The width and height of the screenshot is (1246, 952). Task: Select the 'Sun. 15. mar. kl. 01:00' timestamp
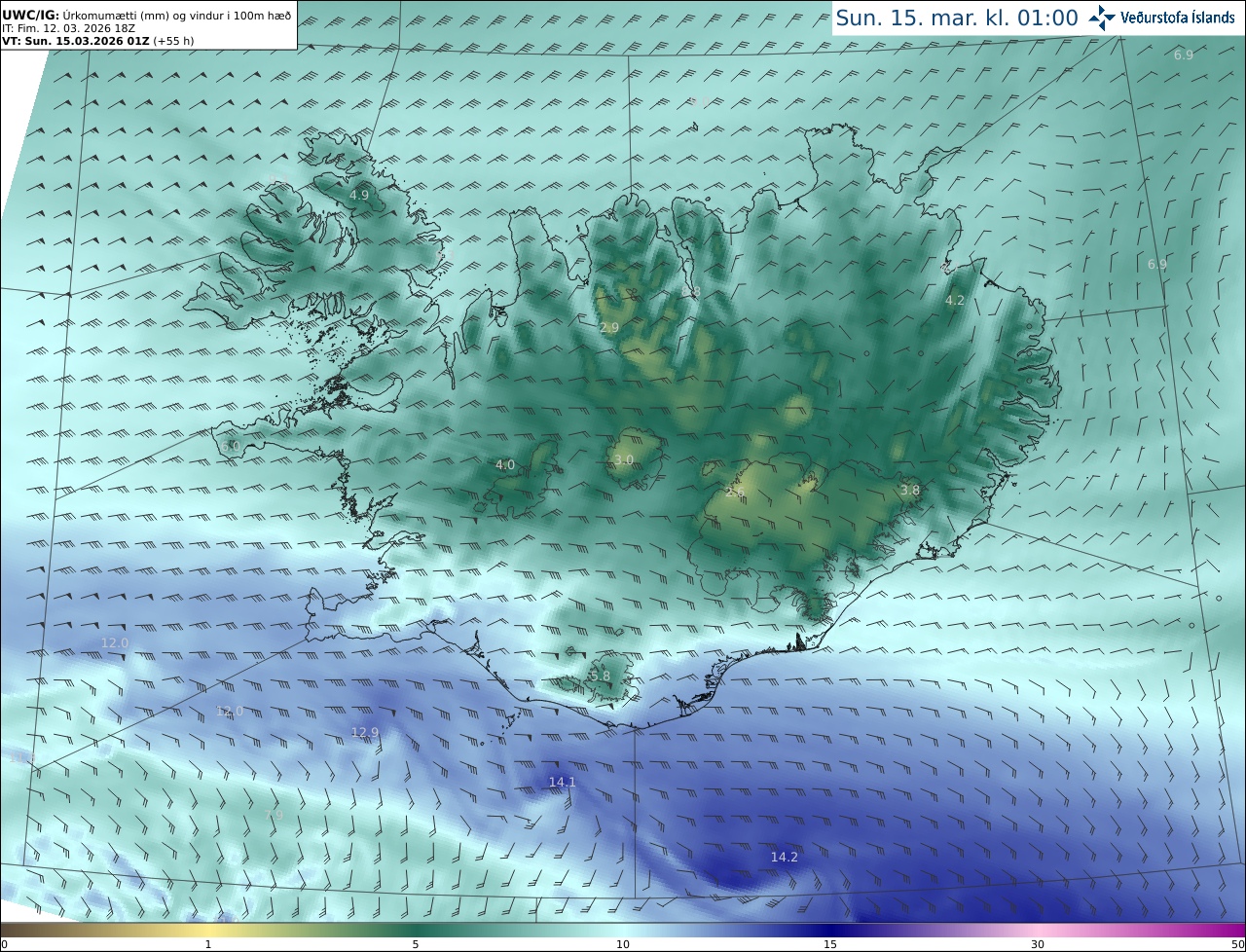(x=957, y=18)
